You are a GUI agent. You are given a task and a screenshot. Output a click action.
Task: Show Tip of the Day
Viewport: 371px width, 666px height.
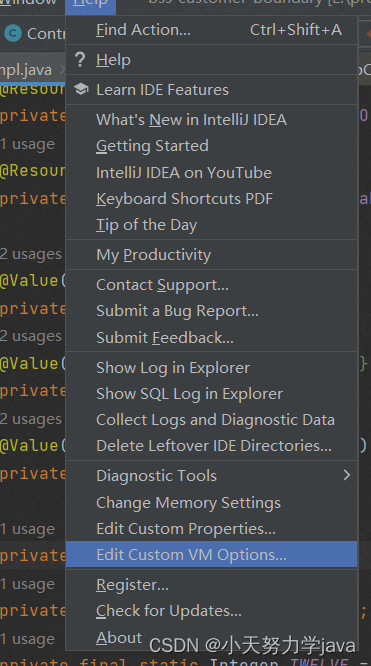click(x=212, y=225)
